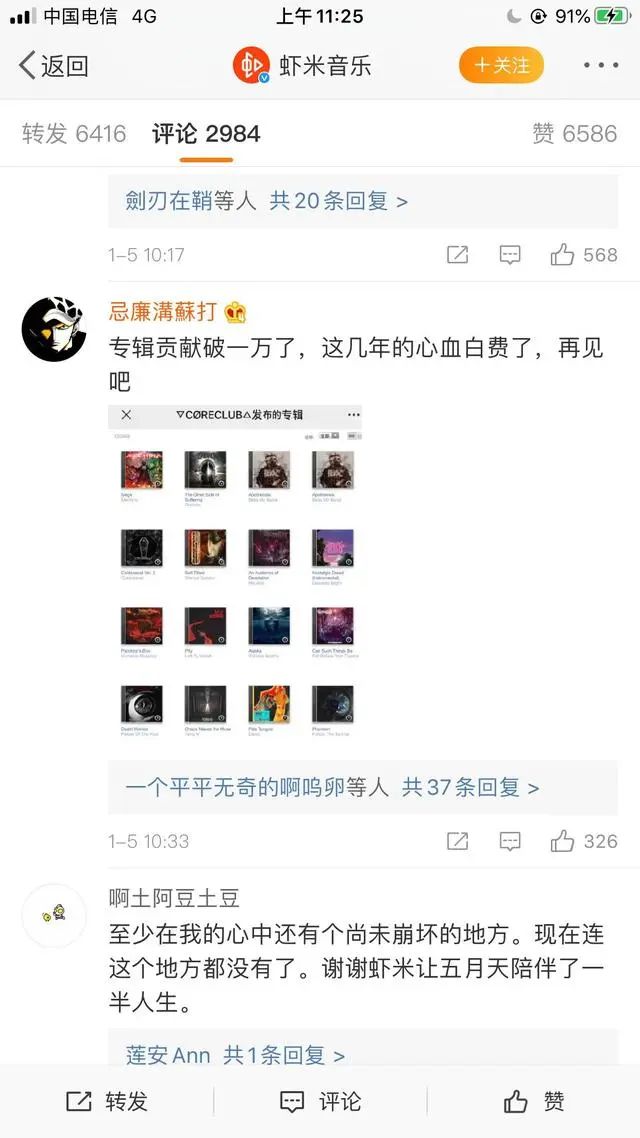The image size is (640, 1138).
Task: Reply to the 1-5 10:17 comment via bubble icon
Action: [510, 255]
